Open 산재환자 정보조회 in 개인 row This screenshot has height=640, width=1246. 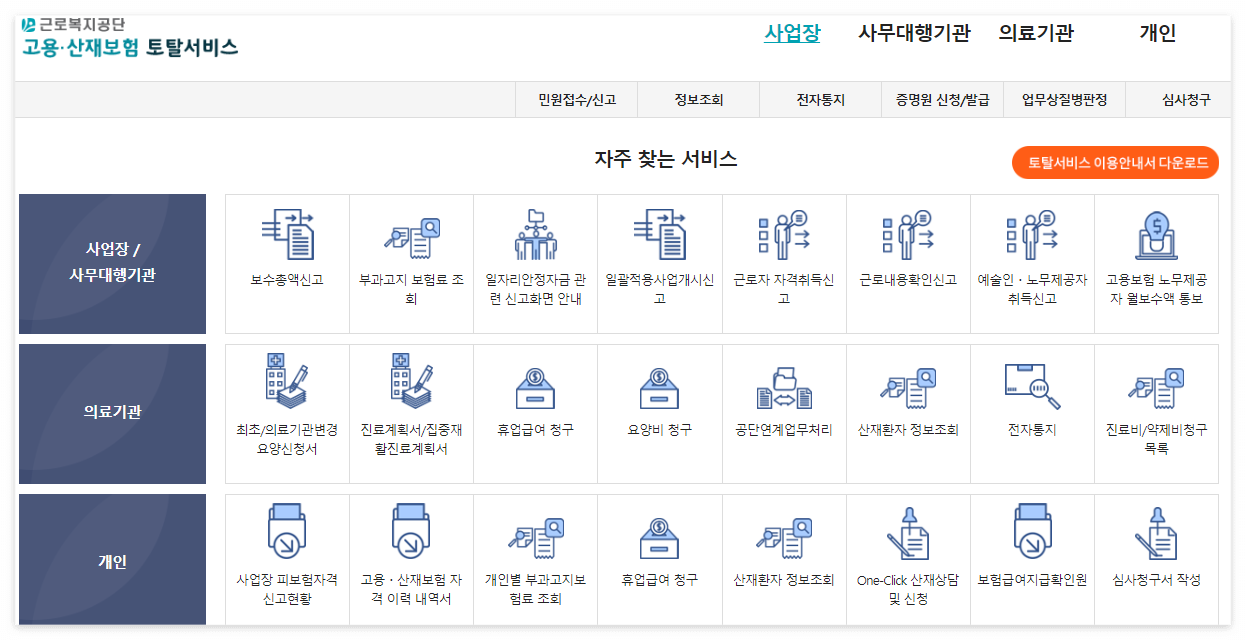(783, 539)
